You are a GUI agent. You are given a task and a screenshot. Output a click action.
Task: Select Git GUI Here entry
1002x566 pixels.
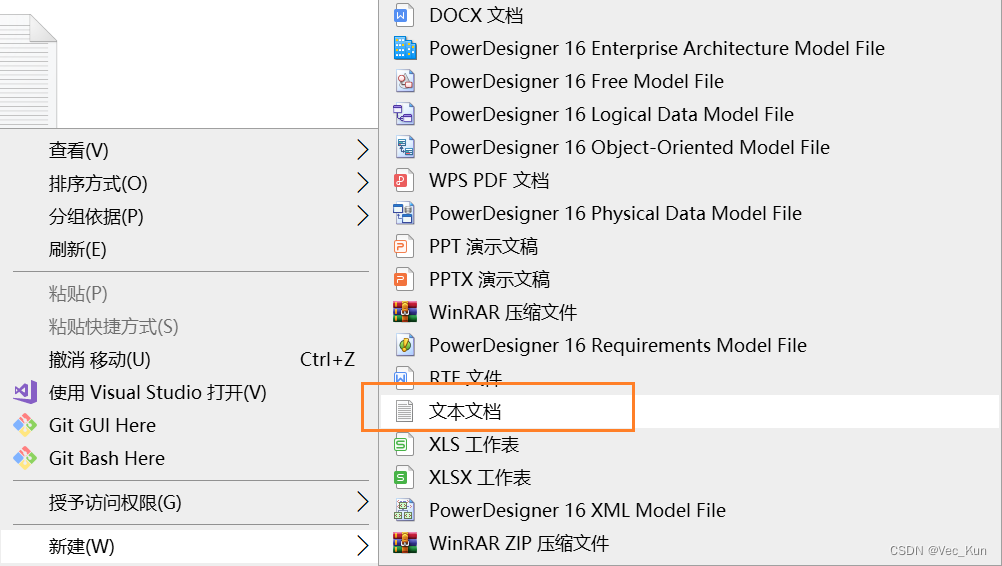tap(189, 425)
